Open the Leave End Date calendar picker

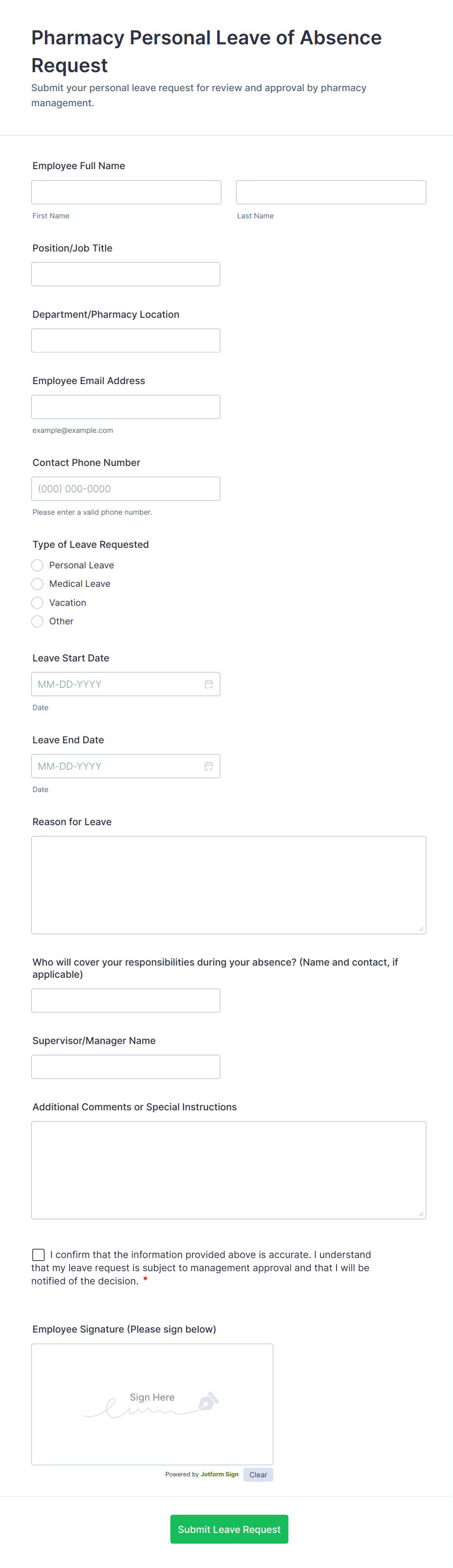208,766
